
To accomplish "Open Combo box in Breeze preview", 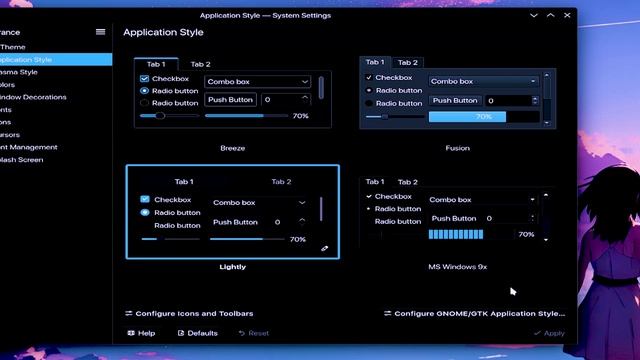I will point(258,82).
